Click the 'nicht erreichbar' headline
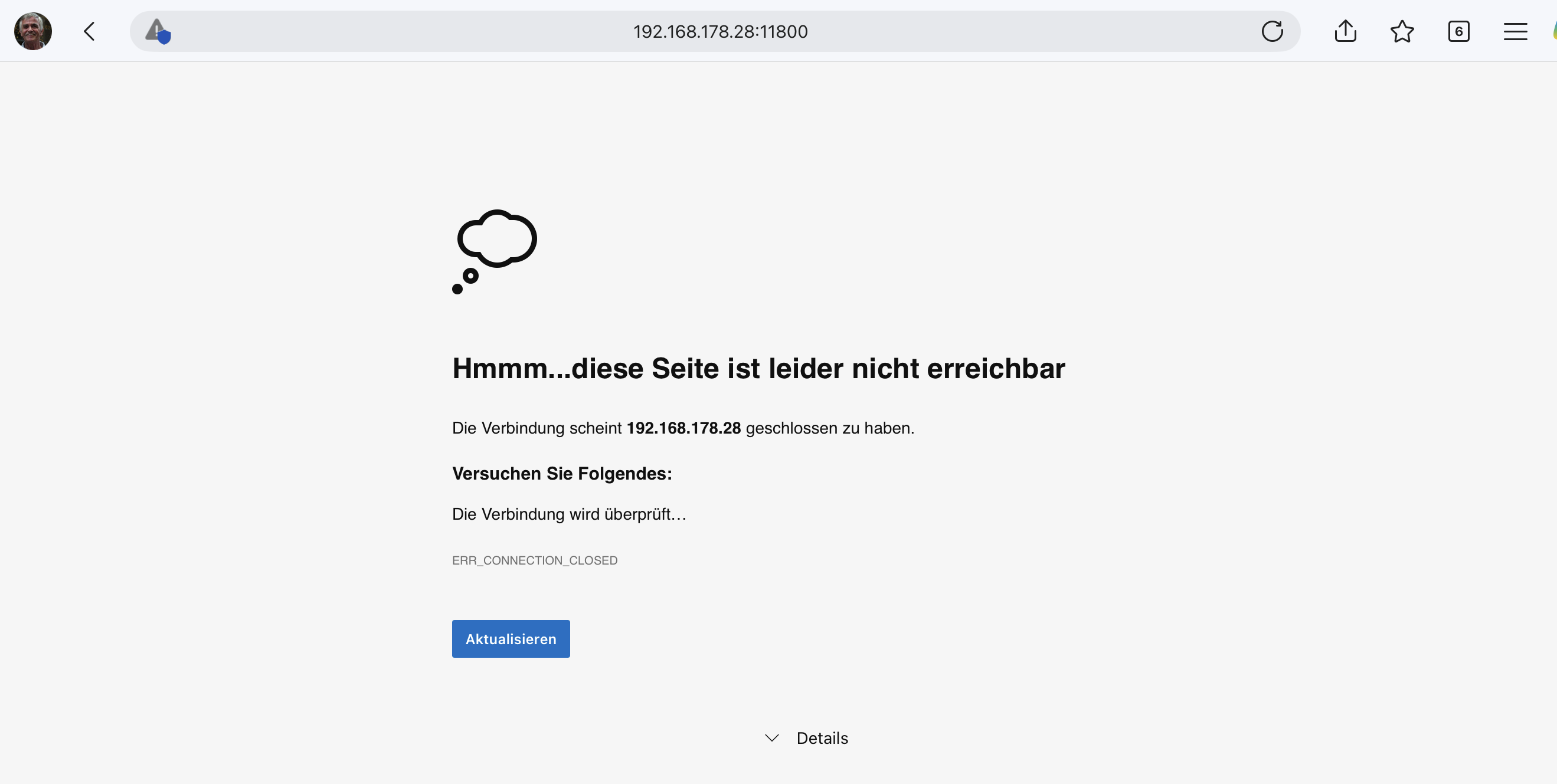 [758, 369]
